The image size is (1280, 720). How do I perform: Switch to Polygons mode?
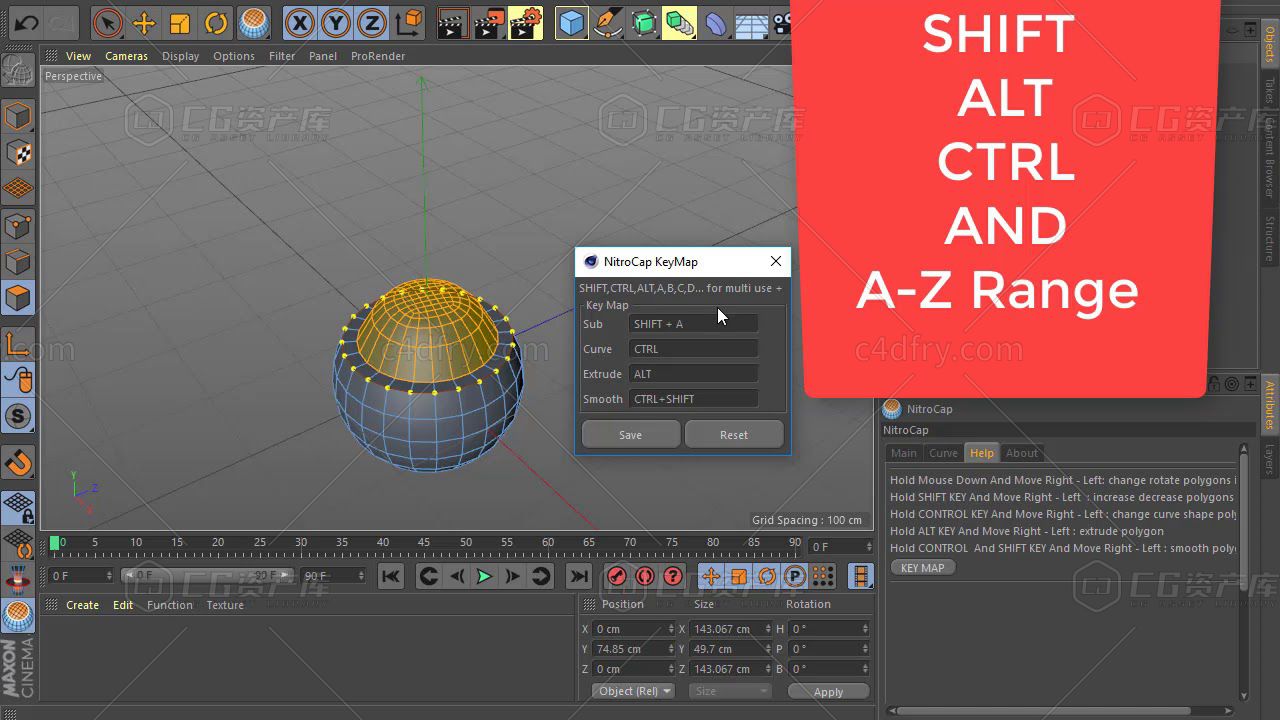pyautogui.click(x=18, y=297)
